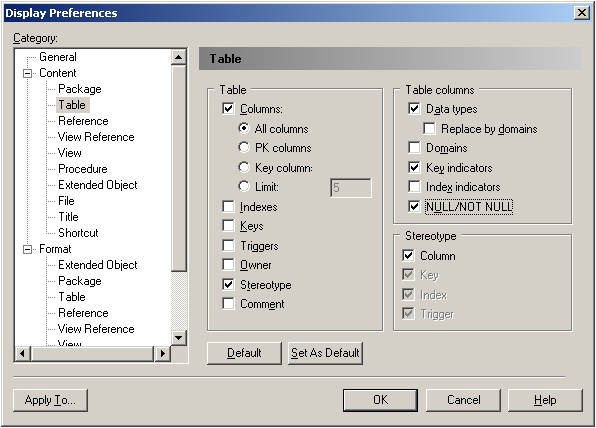The height and width of the screenshot is (428, 596).
Task: Open the Procedure category
Action: [82, 169]
